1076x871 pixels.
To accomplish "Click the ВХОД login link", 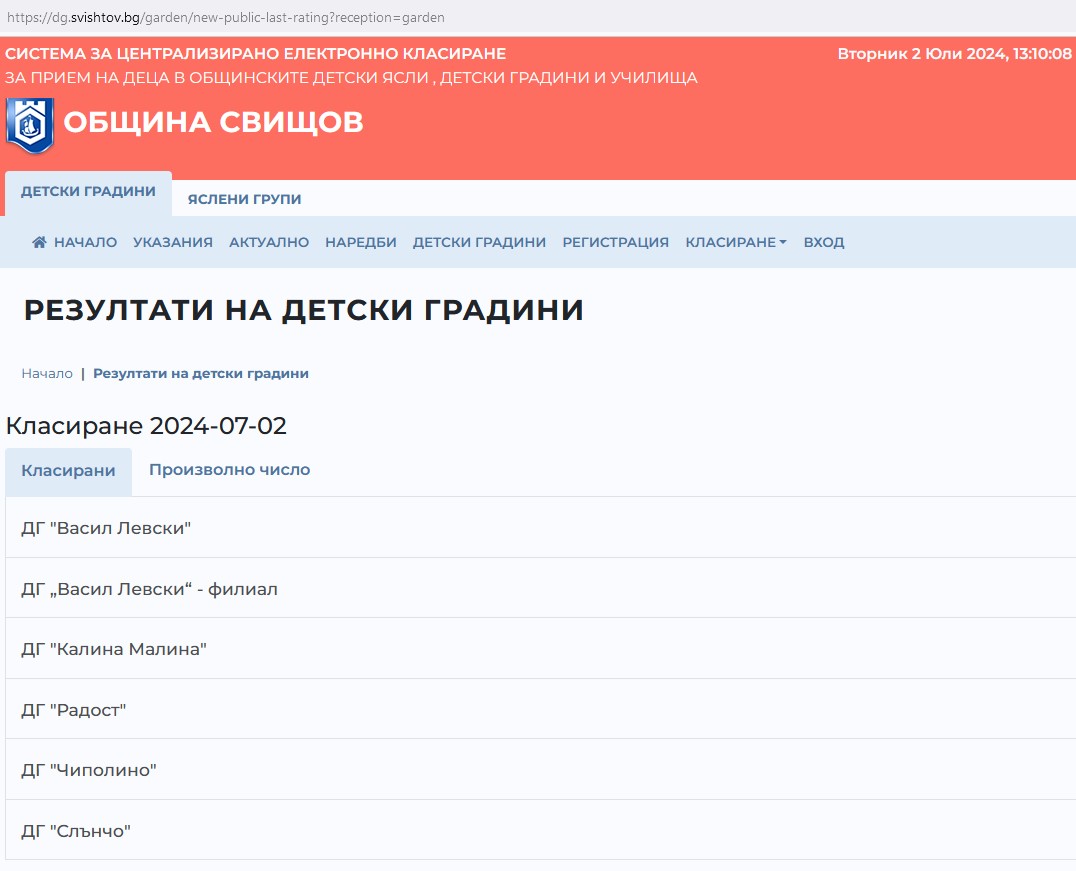I will pos(824,242).
